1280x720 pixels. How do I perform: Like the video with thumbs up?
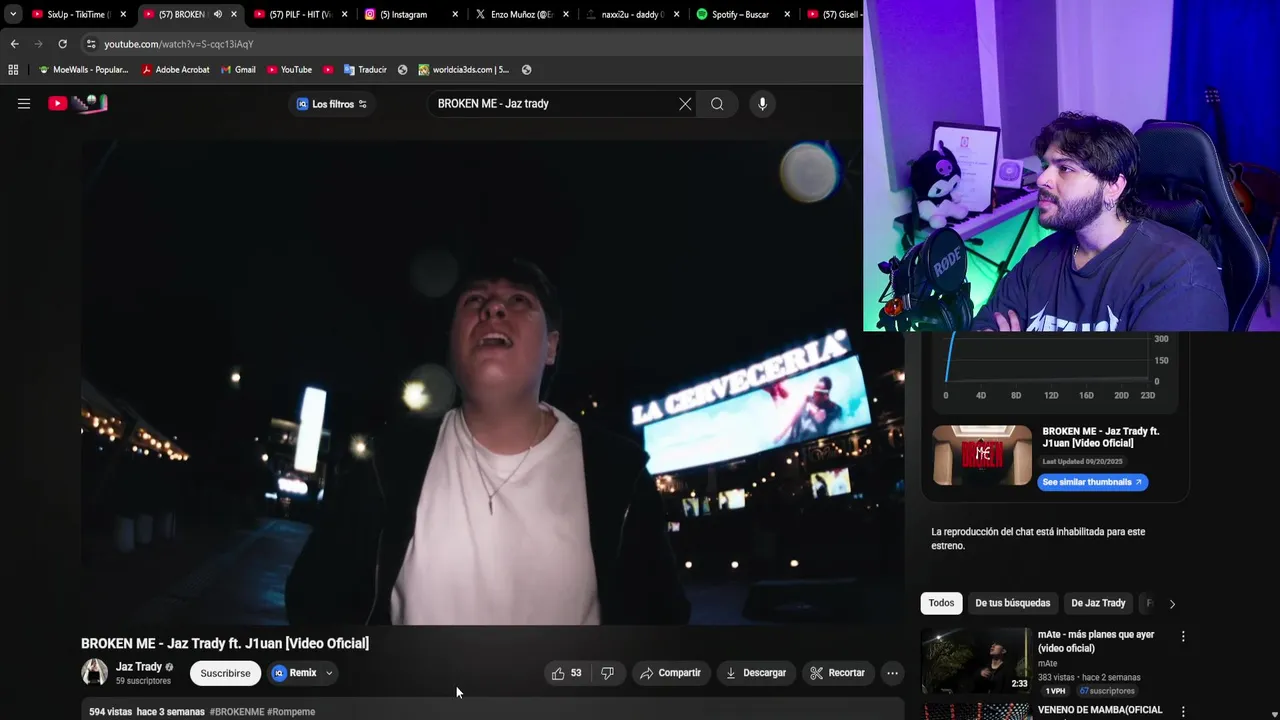tap(567, 673)
